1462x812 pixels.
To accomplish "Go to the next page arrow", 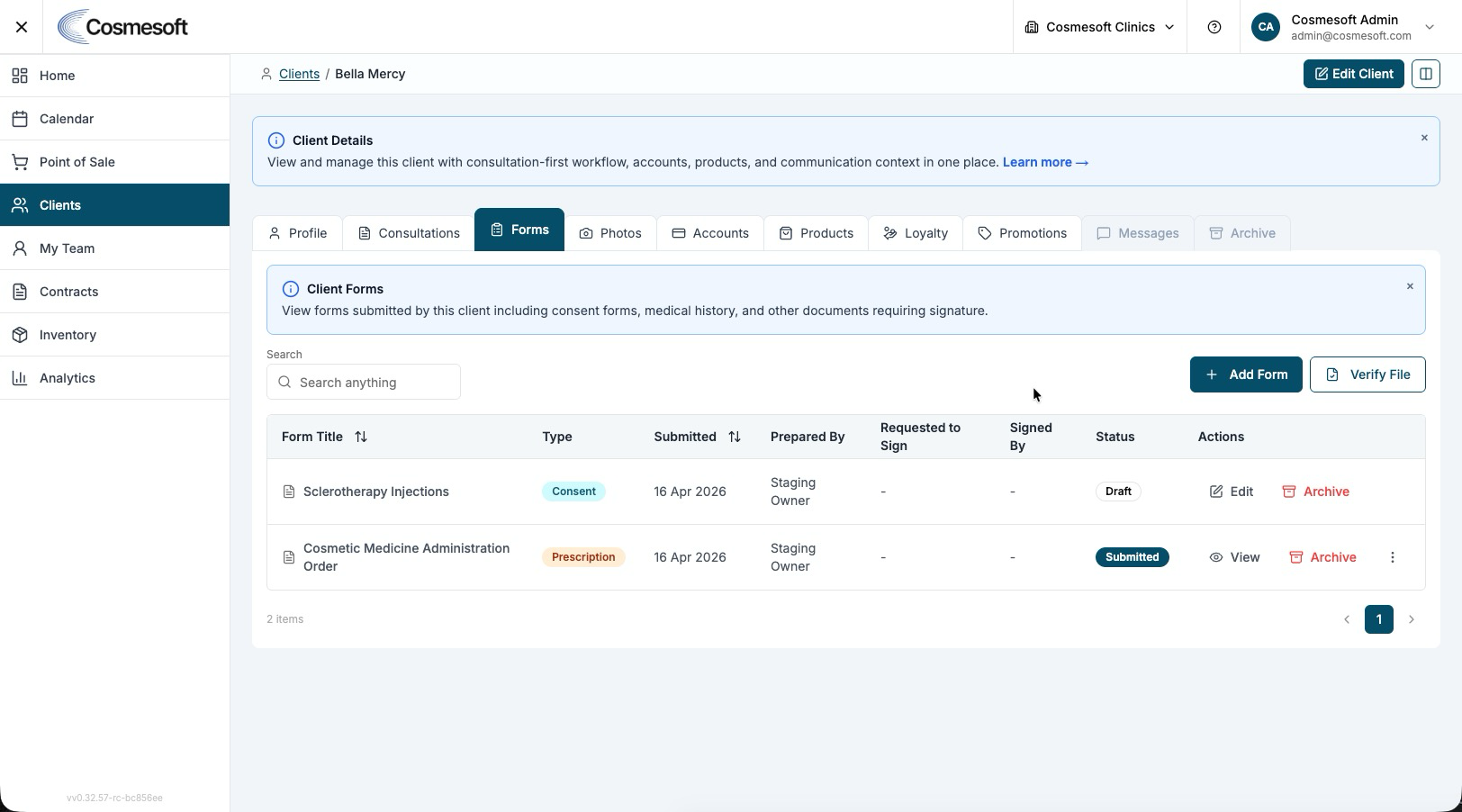I will pyautogui.click(x=1412, y=619).
